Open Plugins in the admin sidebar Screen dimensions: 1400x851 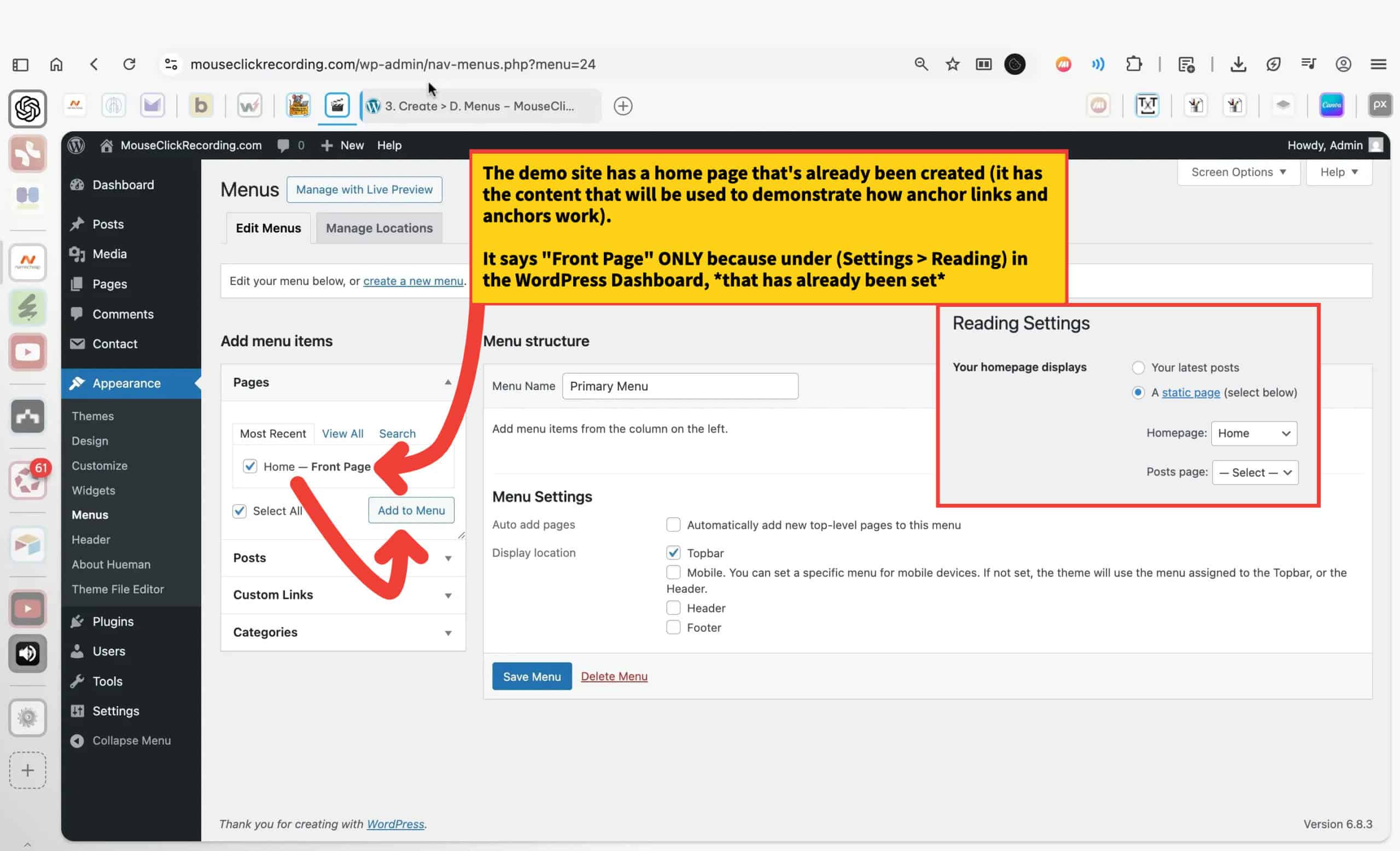(x=113, y=621)
